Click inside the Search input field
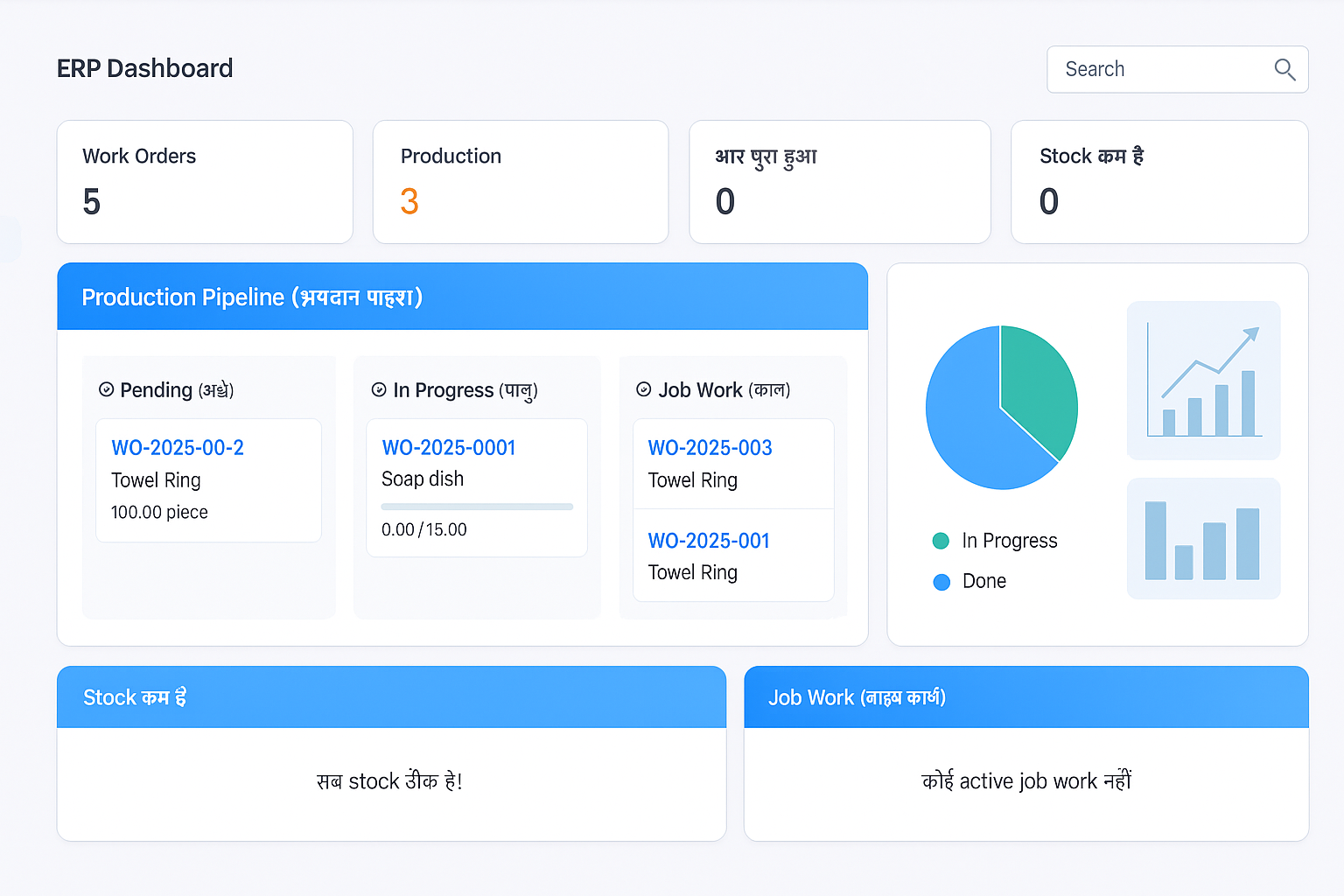Viewport: 1344px width, 896px height. (1155, 69)
